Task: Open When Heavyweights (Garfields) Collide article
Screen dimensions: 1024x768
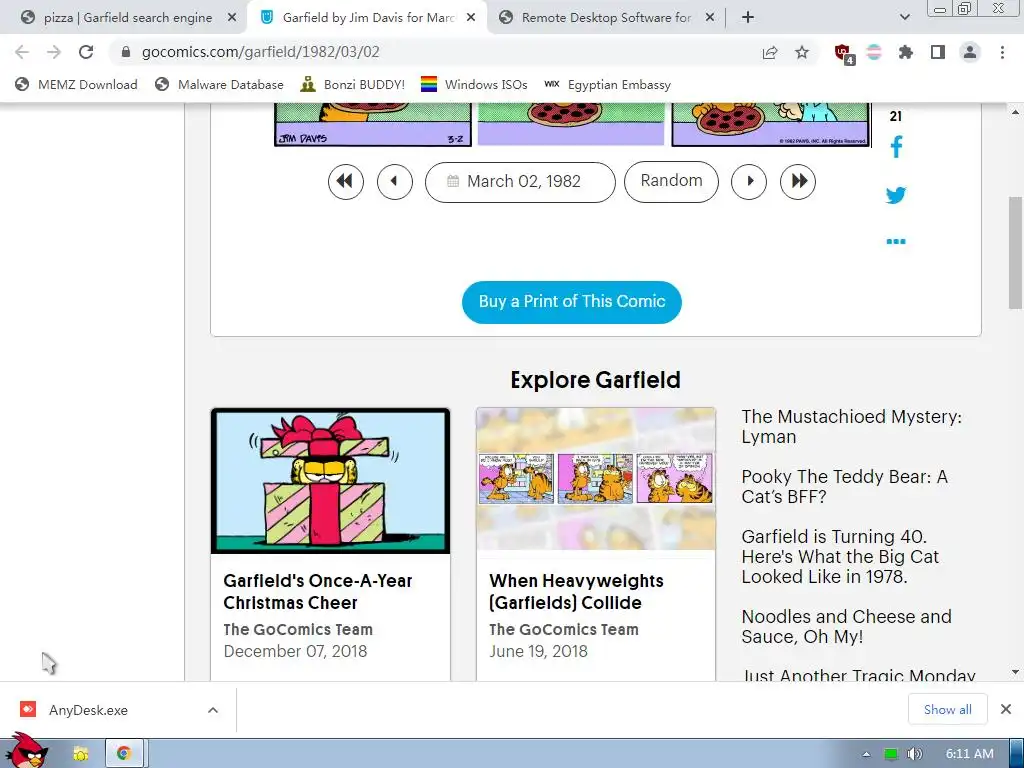Action: tap(576, 592)
